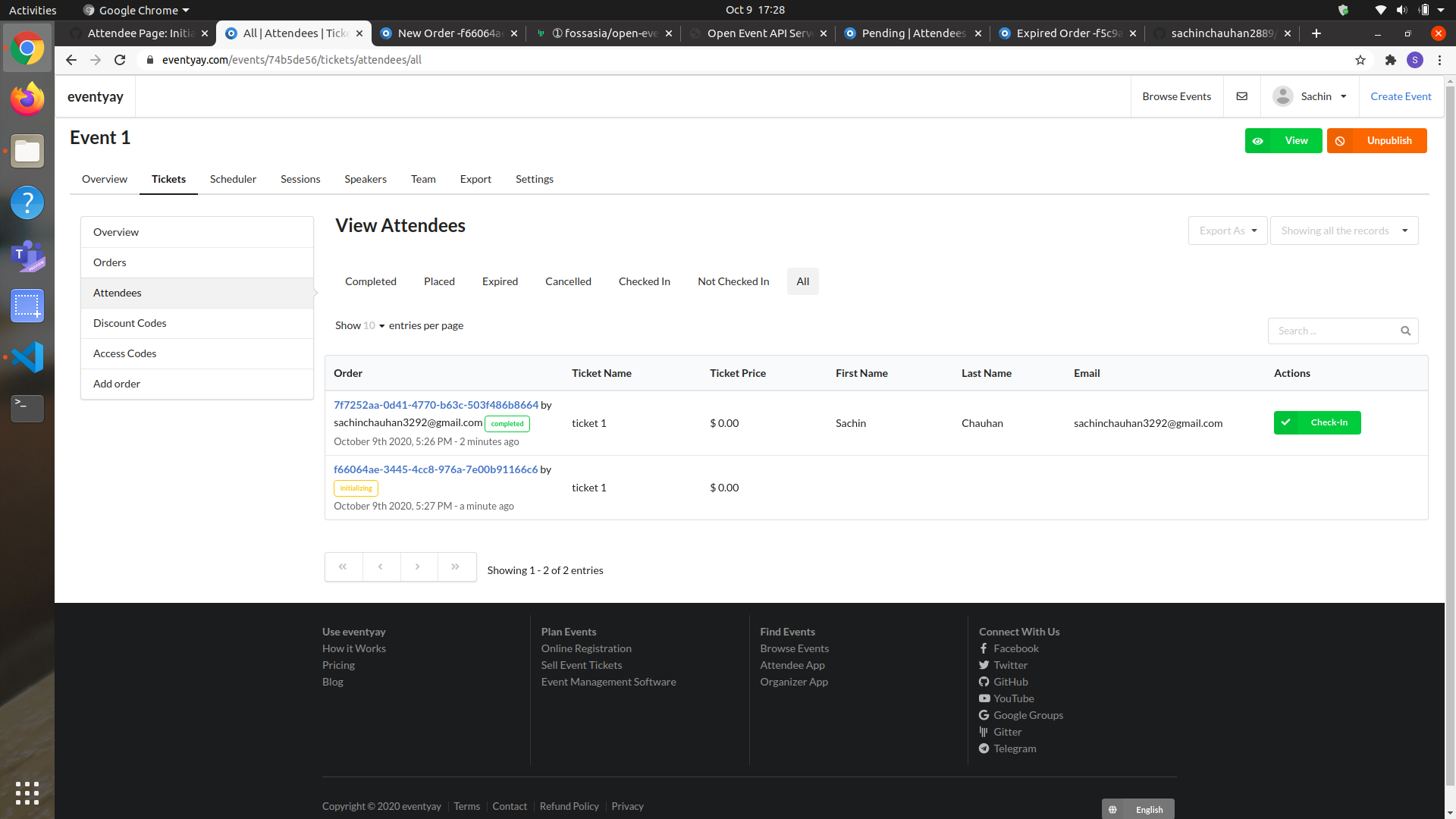Open the mail notifications envelope icon
This screenshot has width=1456, height=819.
[1241, 96]
